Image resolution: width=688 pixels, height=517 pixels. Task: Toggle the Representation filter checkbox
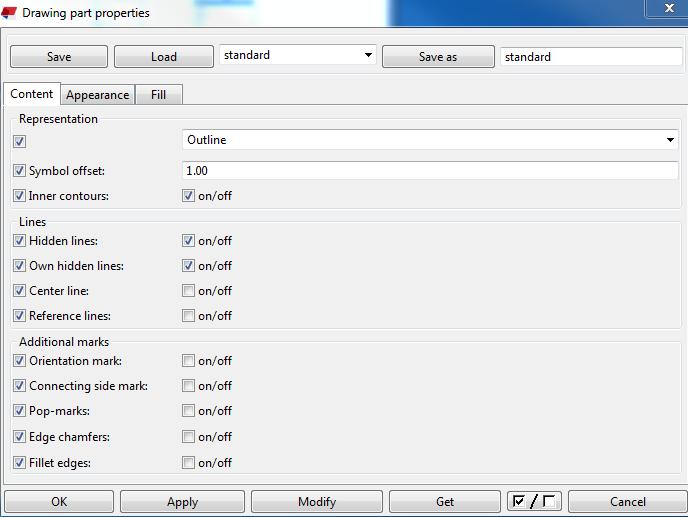coord(19,141)
